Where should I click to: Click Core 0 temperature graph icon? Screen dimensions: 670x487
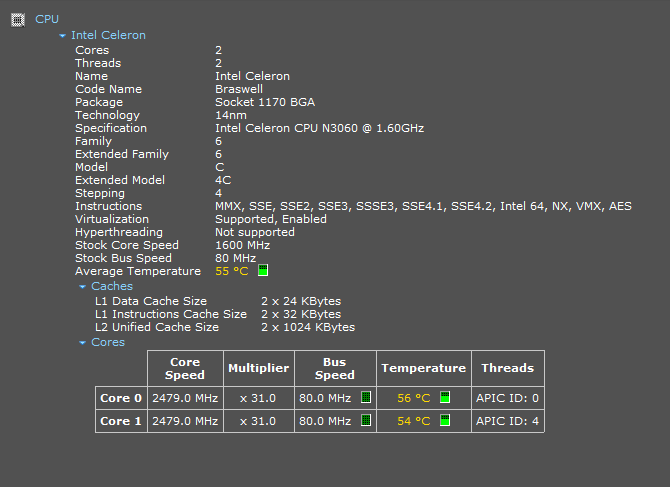click(445, 397)
